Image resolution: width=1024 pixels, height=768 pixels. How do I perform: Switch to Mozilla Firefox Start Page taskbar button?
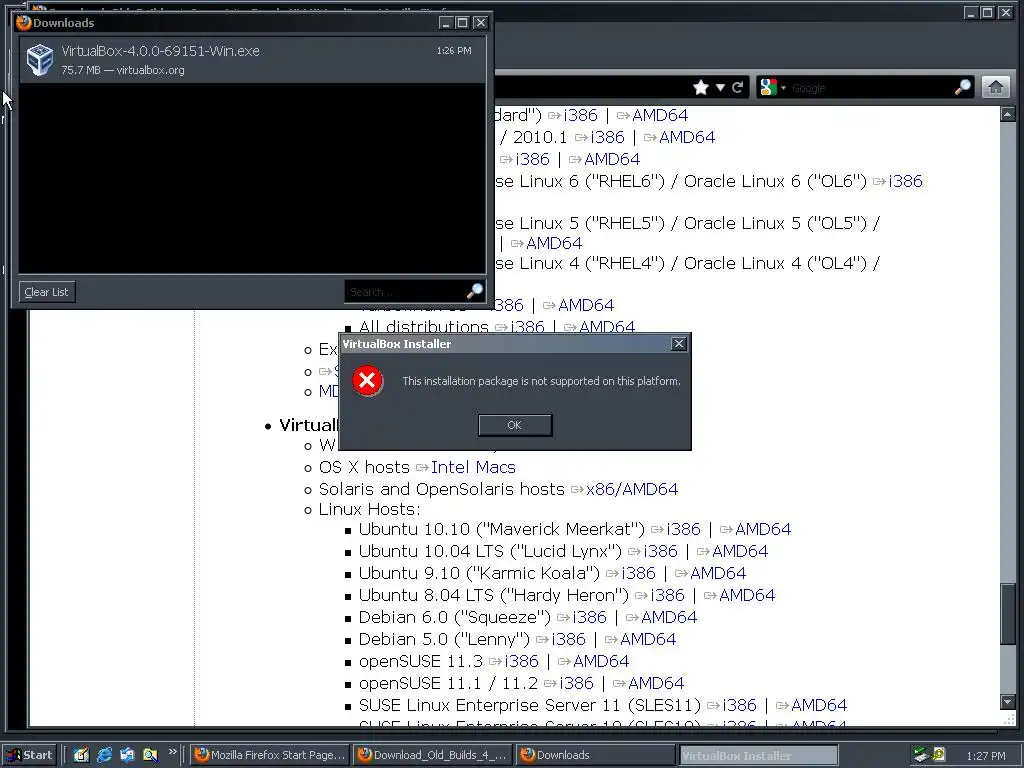pos(270,755)
